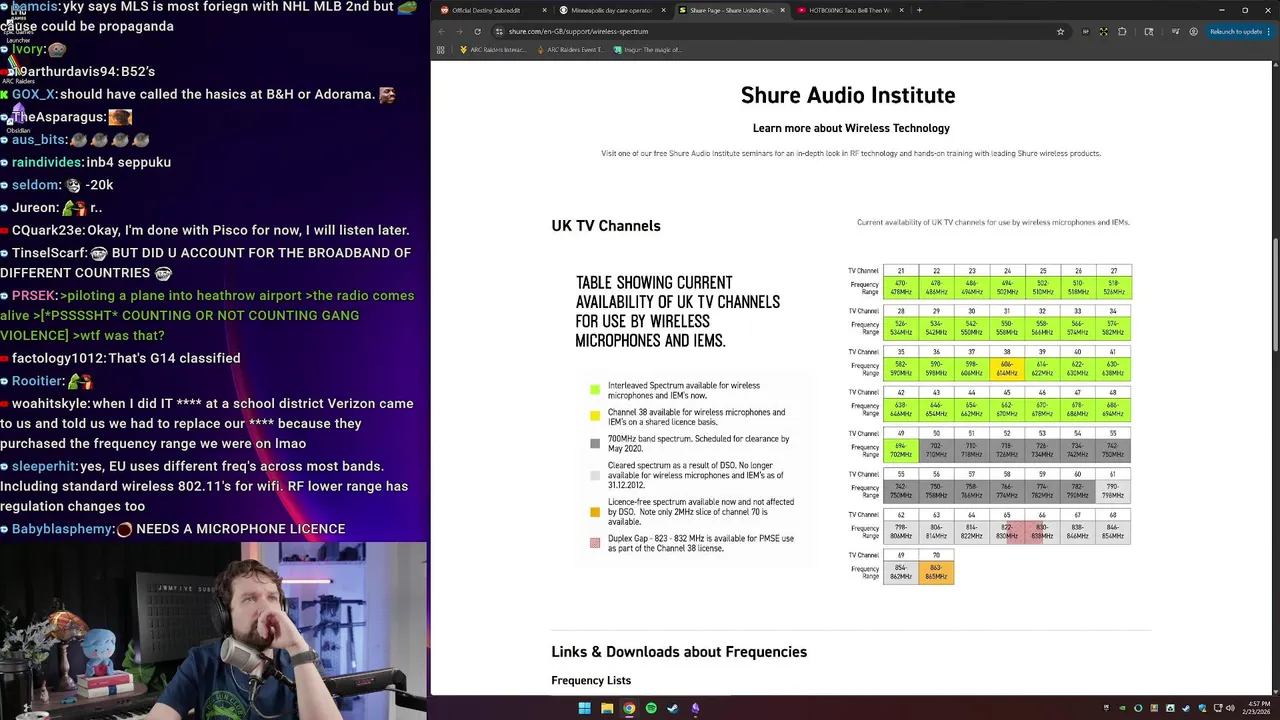This screenshot has width=1280, height=720.
Task: Click the TV channel 21 cell
Action: point(901,271)
